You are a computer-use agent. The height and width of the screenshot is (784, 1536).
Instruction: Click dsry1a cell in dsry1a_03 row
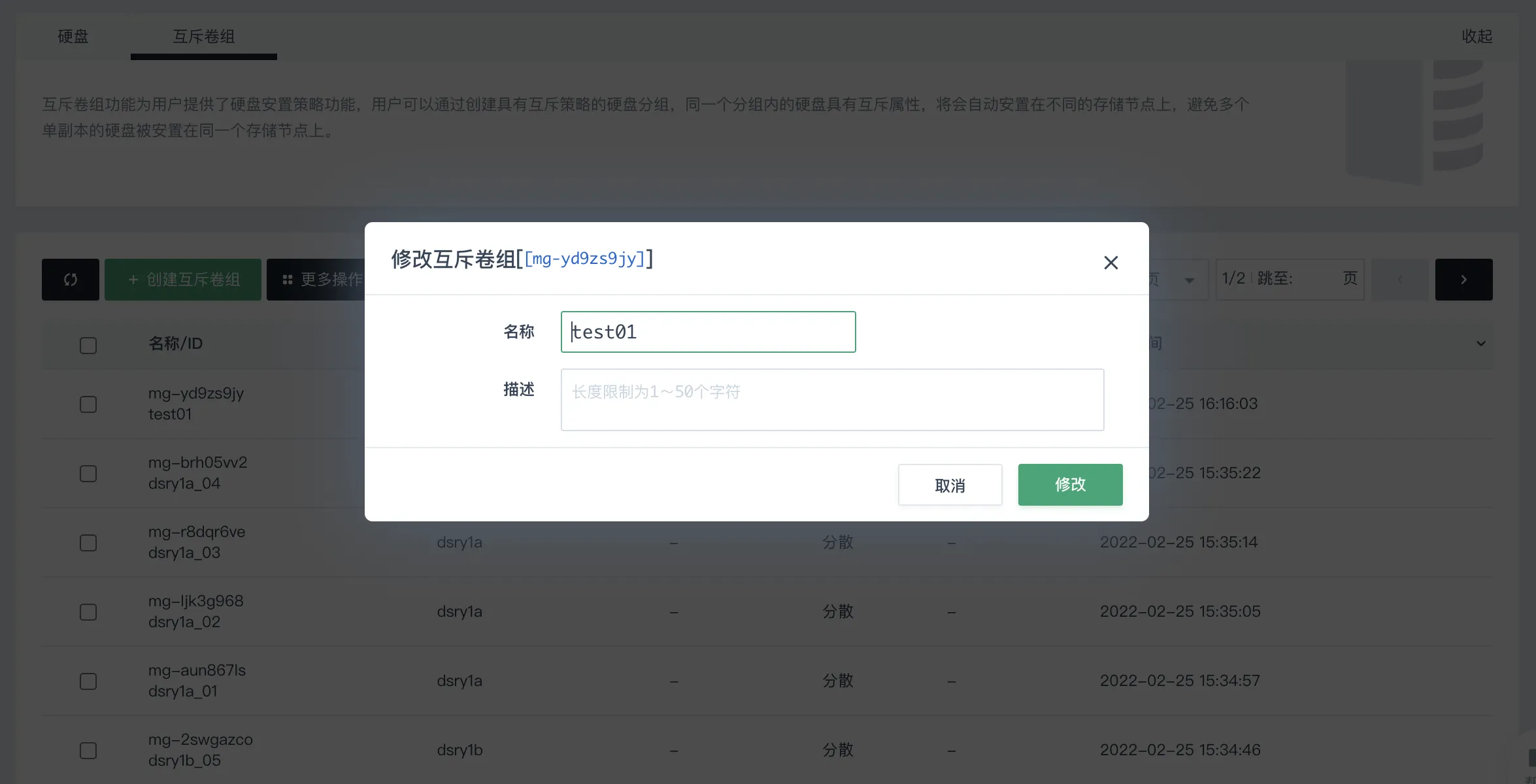click(x=459, y=542)
